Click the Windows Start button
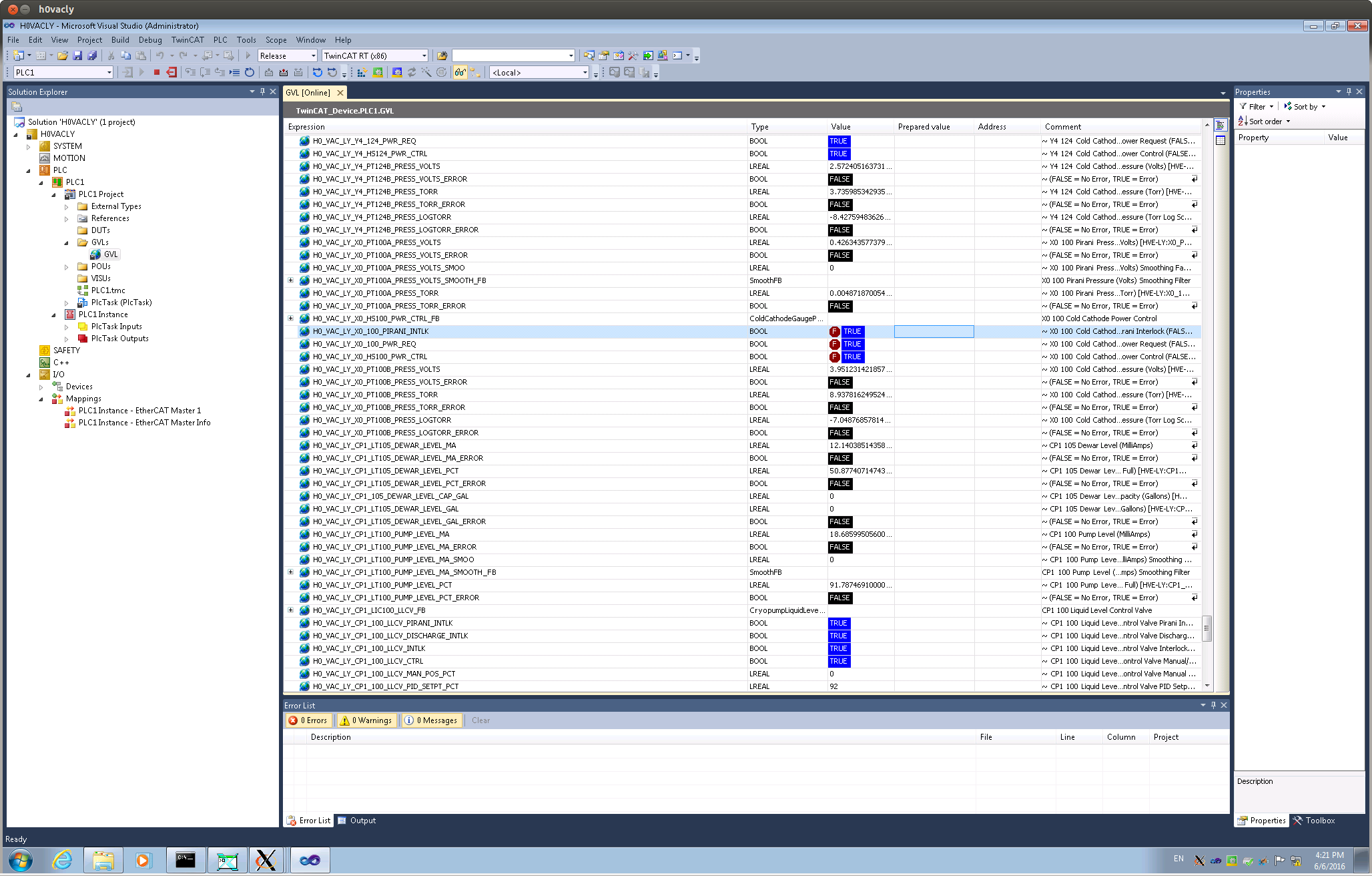The image size is (1372, 876). click(x=21, y=861)
